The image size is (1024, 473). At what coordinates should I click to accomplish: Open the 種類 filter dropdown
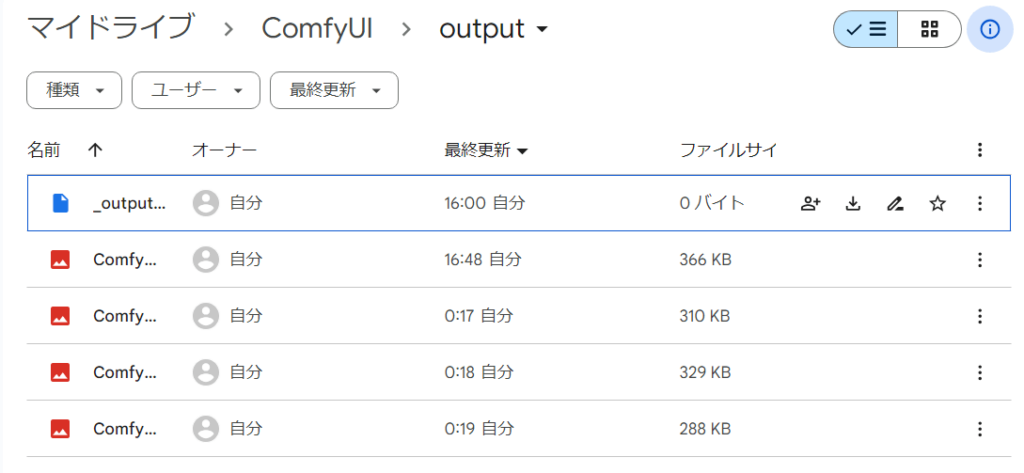click(75, 90)
